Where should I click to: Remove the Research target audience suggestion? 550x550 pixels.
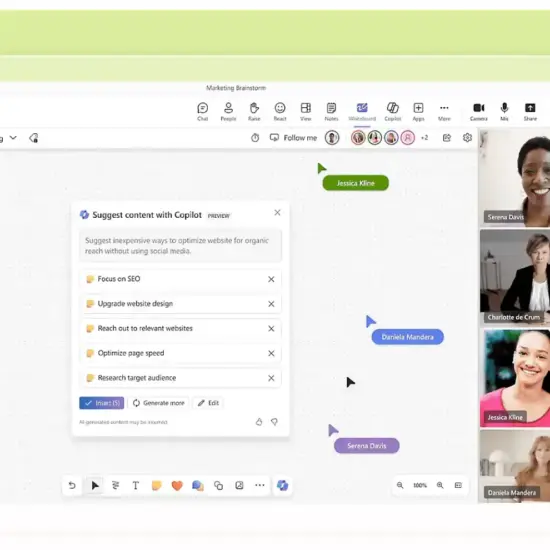click(271, 378)
